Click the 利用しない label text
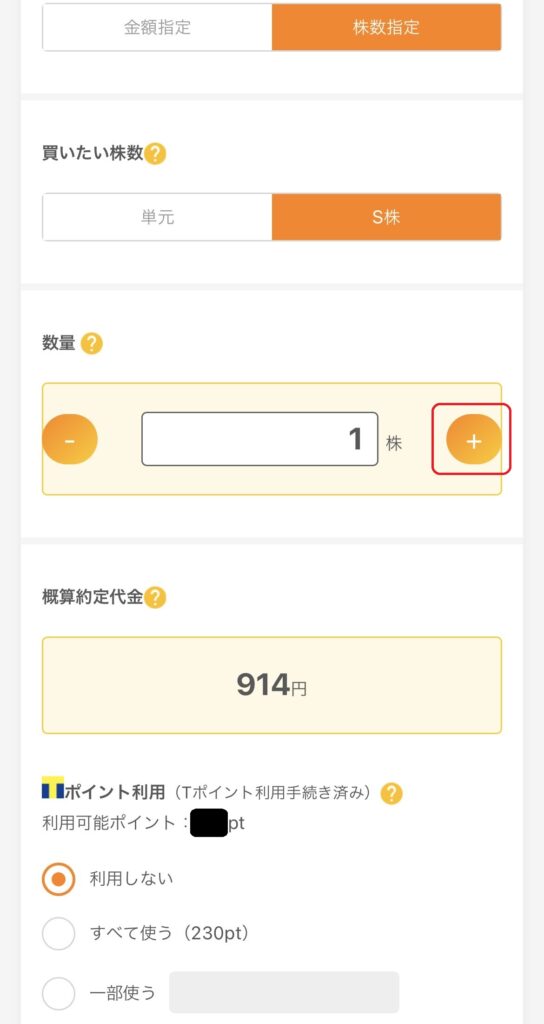The height and width of the screenshot is (1024, 544). click(131, 878)
